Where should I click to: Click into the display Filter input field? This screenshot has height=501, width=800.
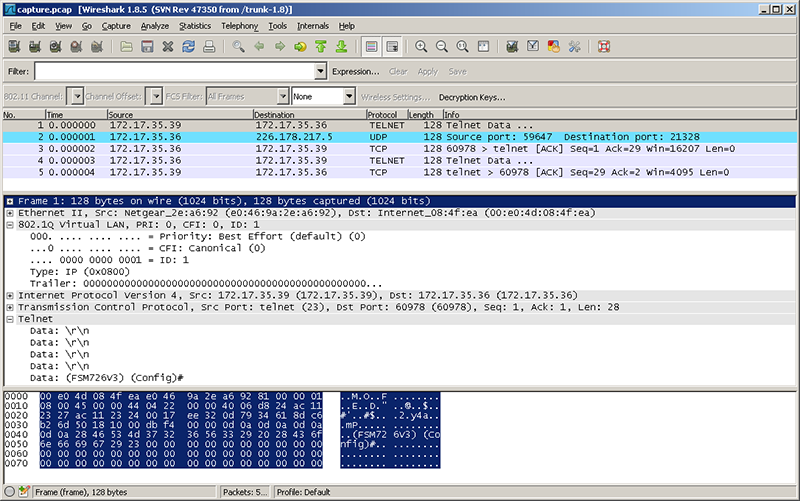(175, 71)
